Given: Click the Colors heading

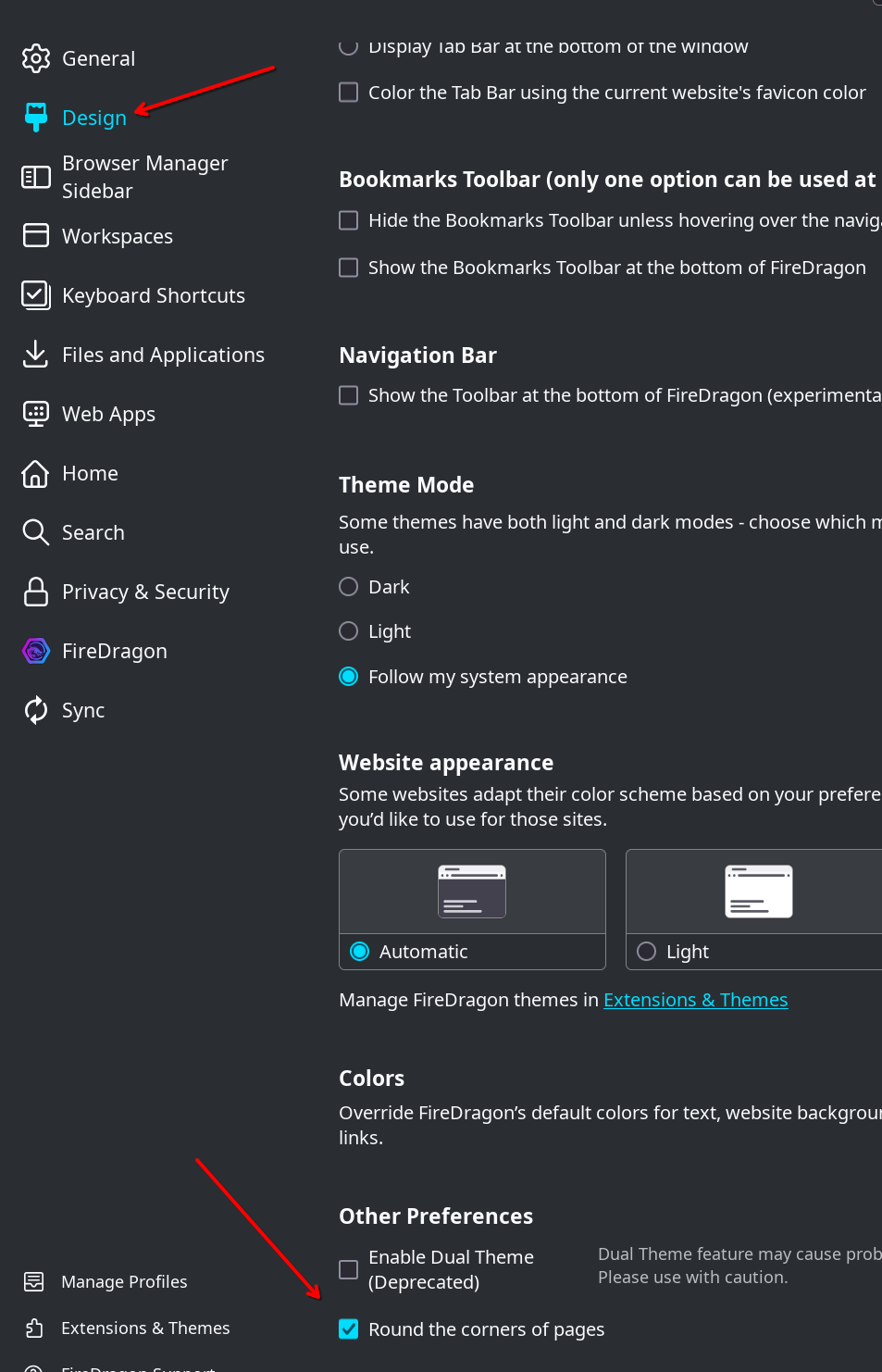Looking at the screenshot, I should (x=372, y=1079).
